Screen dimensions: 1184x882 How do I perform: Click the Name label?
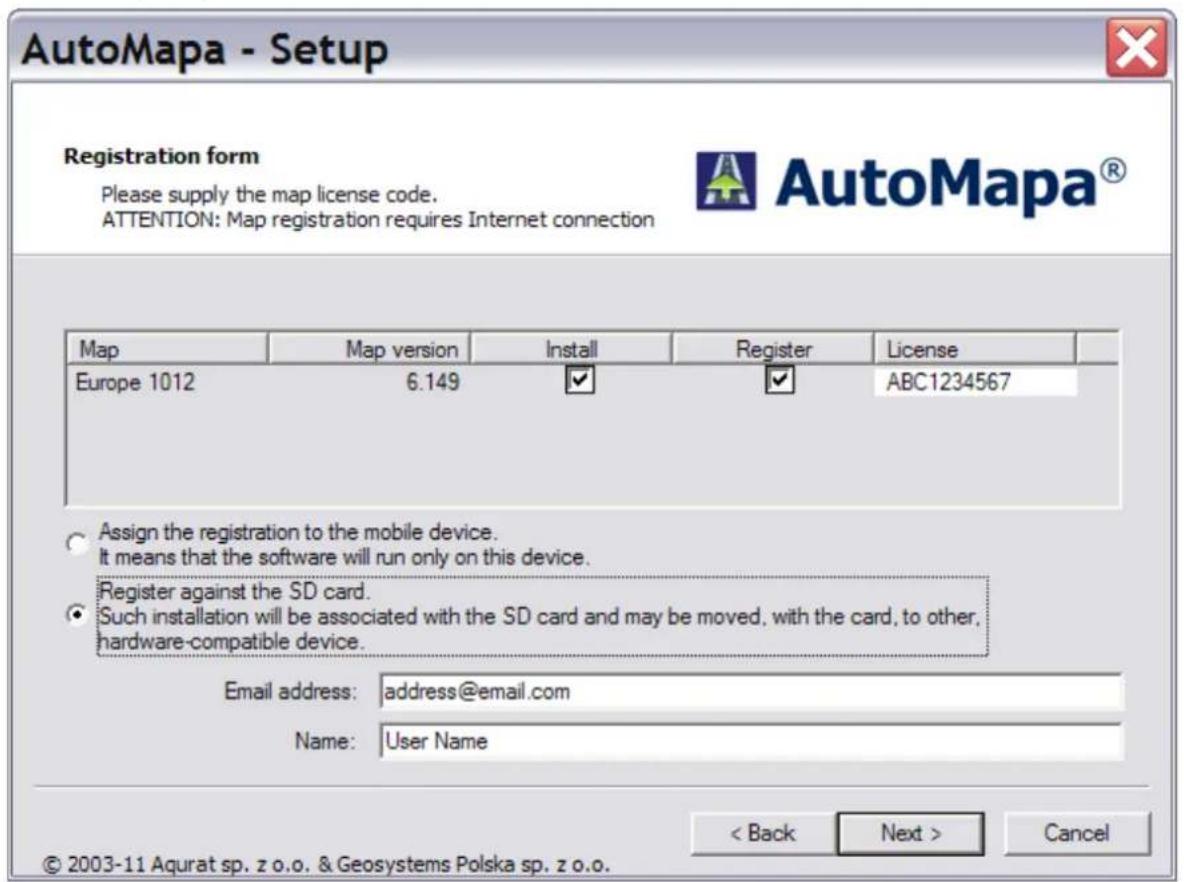click(x=325, y=742)
